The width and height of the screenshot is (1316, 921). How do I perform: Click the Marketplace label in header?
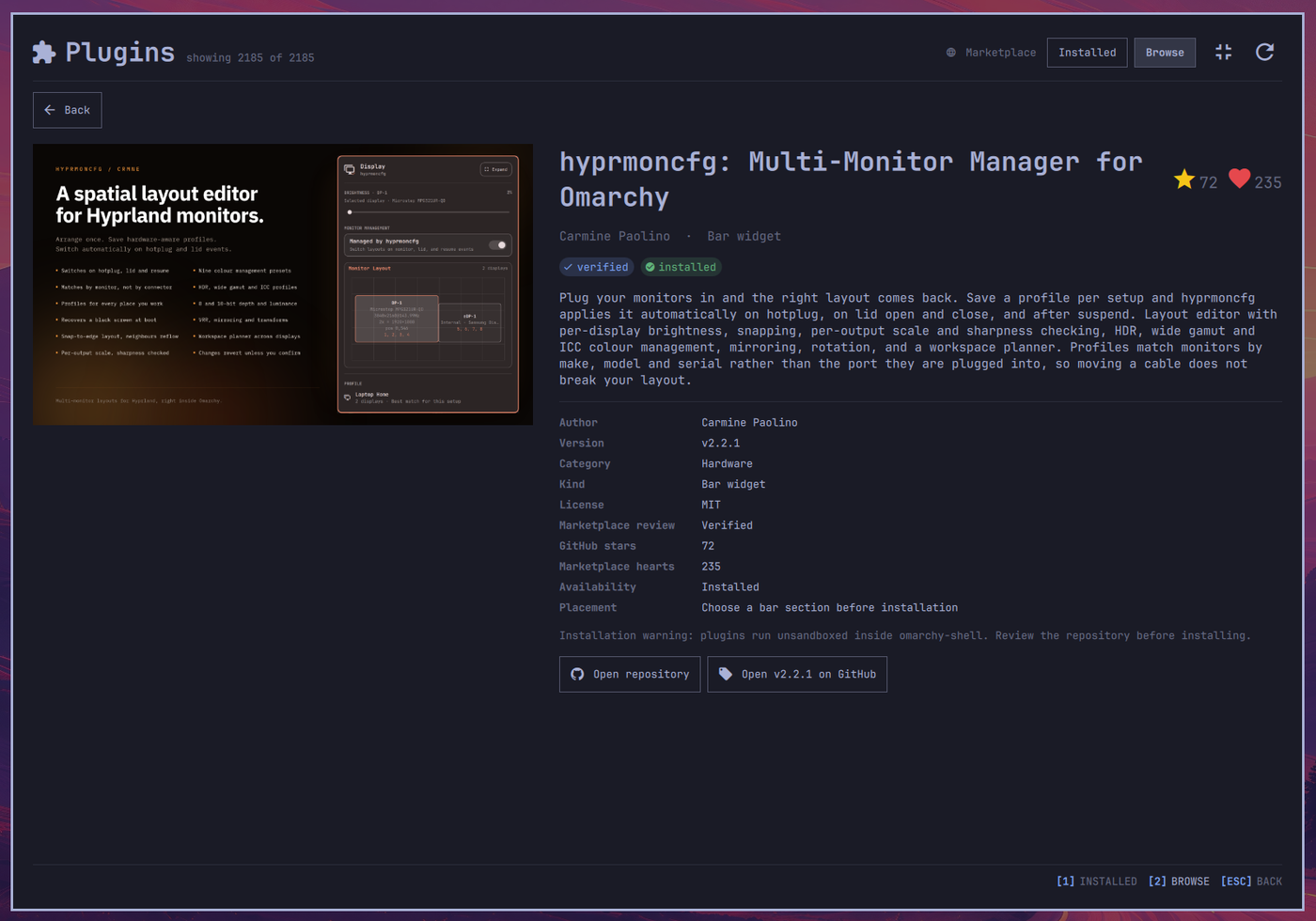pyautogui.click(x=1000, y=53)
